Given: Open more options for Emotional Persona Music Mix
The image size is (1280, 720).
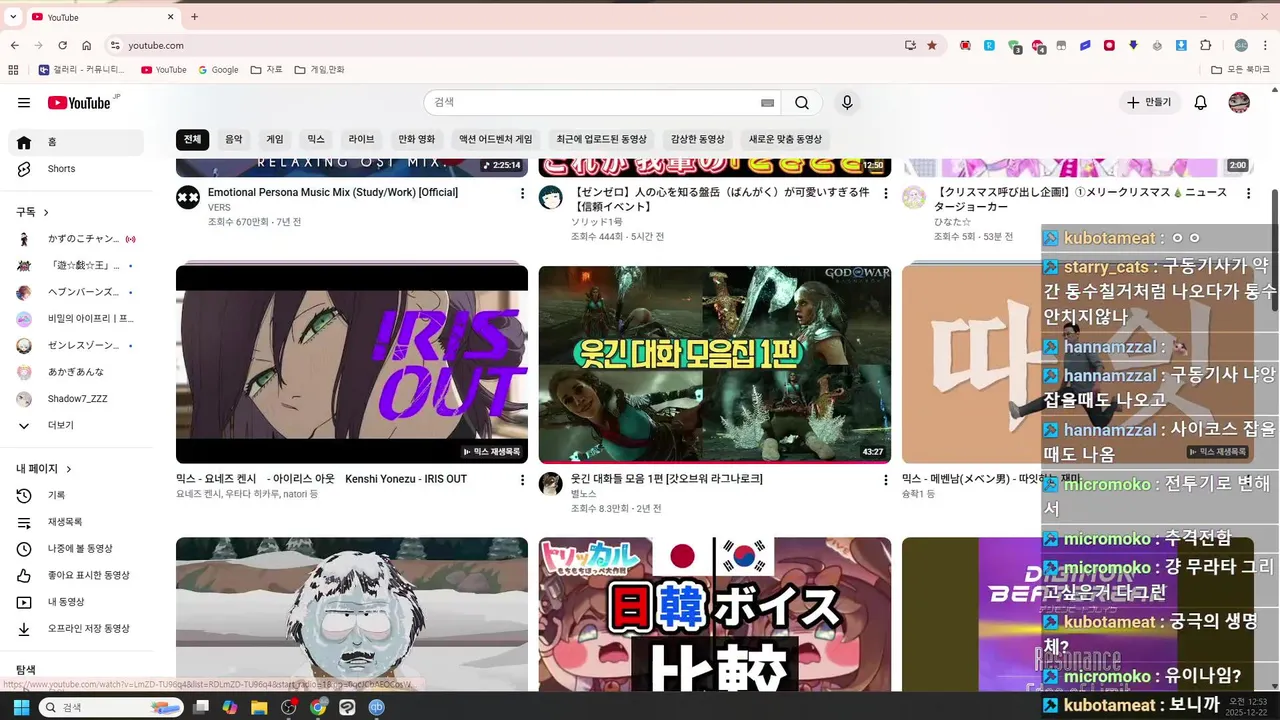Looking at the screenshot, I should tap(522, 193).
